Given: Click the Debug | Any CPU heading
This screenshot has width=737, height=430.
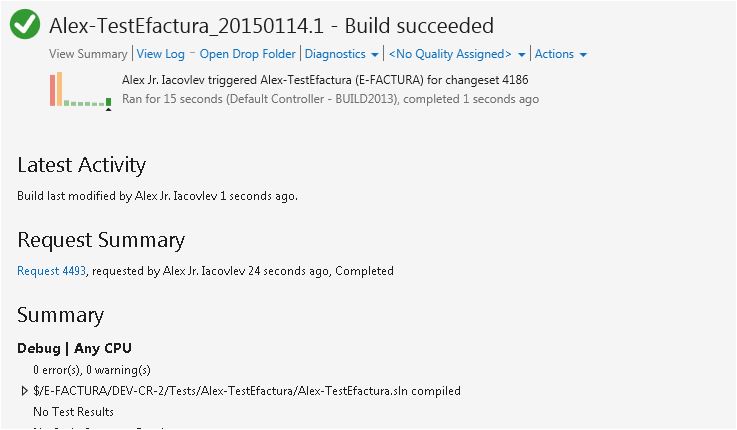Looking at the screenshot, I should coord(74,348).
